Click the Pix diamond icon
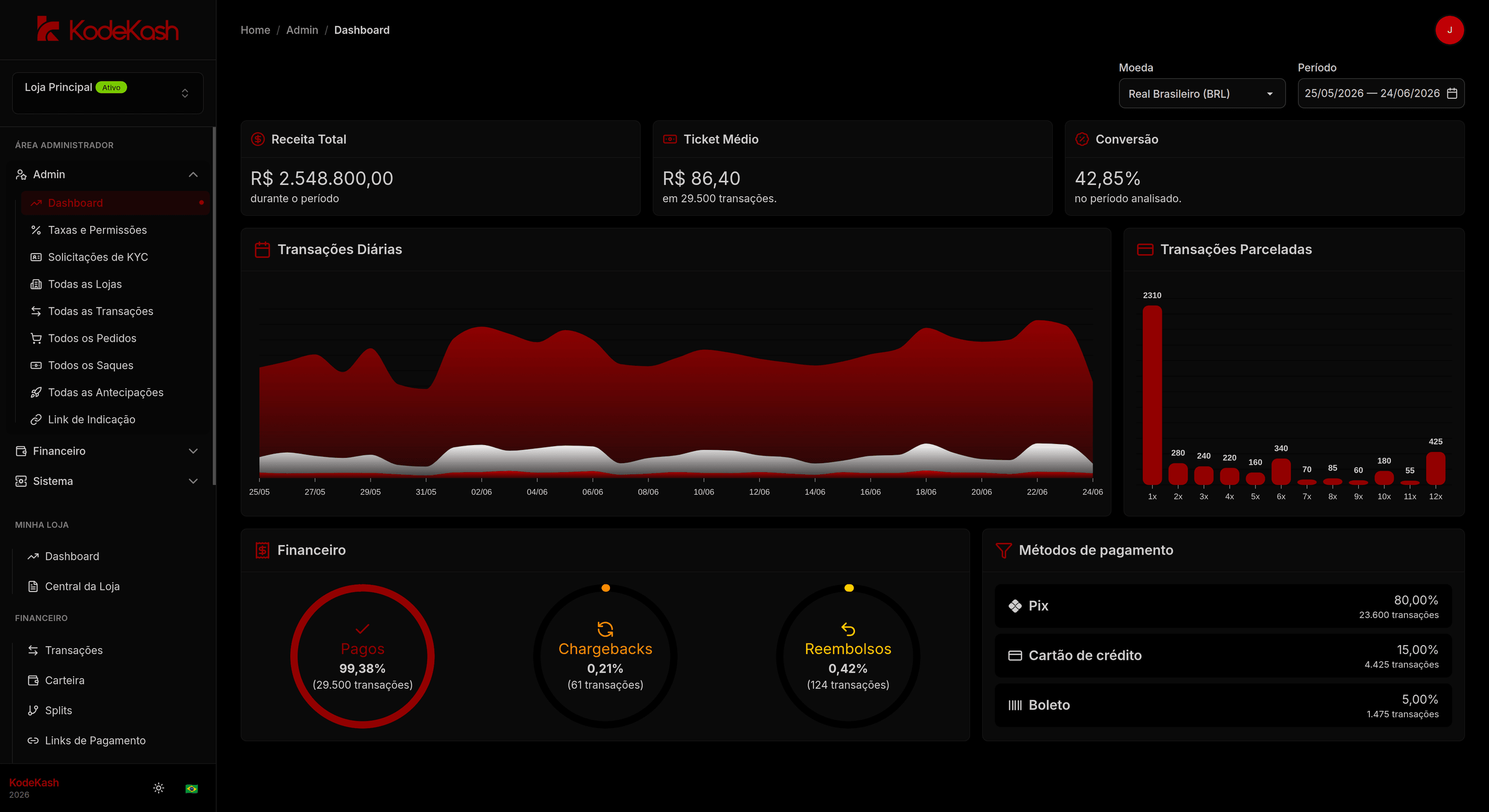This screenshot has height=812, width=1489. (x=1015, y=606)
